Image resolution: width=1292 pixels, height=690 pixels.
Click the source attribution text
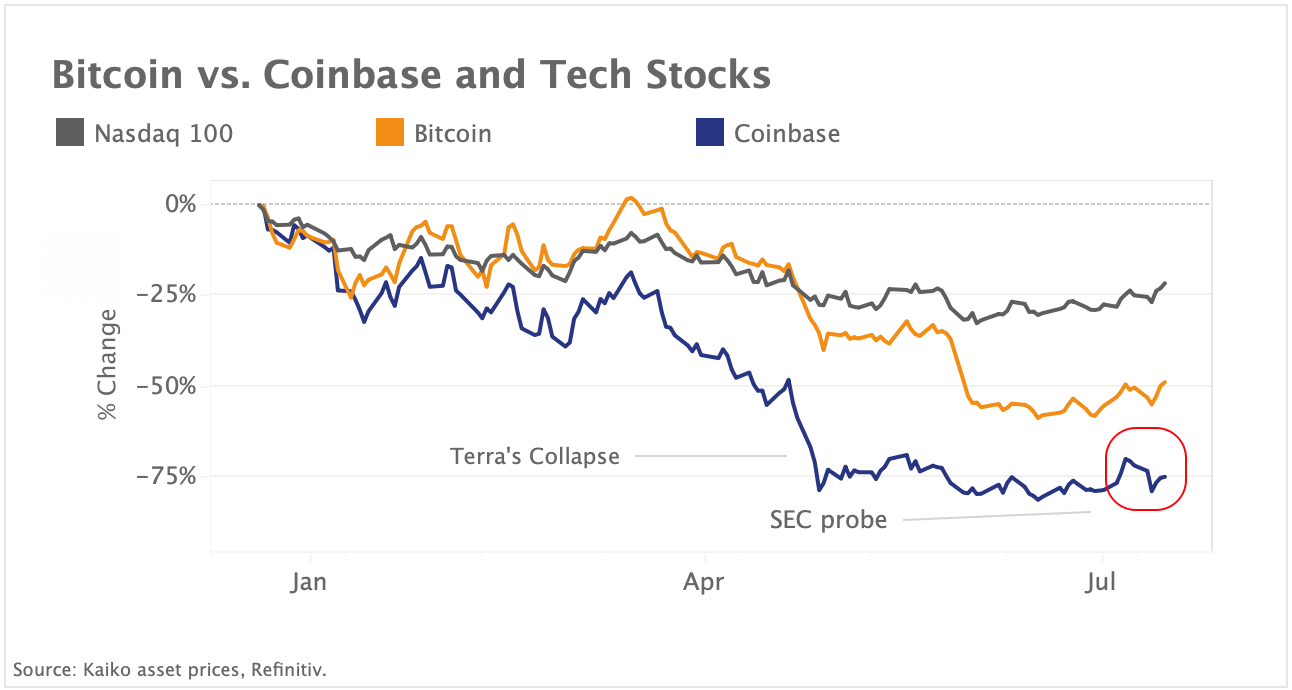point(170,669)
